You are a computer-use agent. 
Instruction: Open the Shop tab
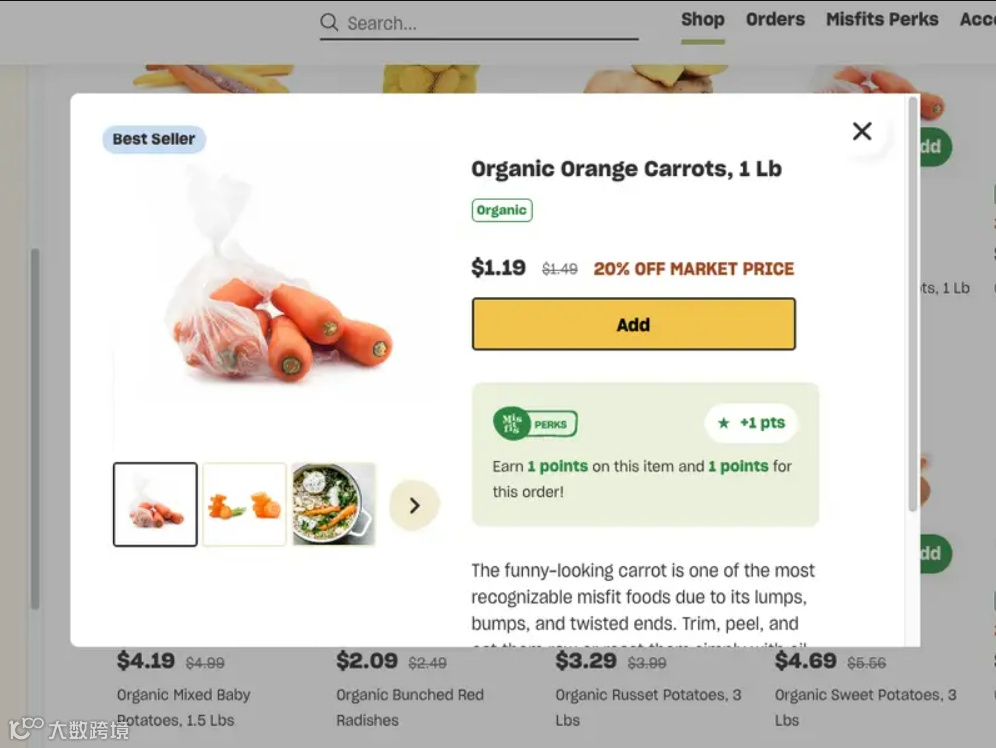[702, 19]
